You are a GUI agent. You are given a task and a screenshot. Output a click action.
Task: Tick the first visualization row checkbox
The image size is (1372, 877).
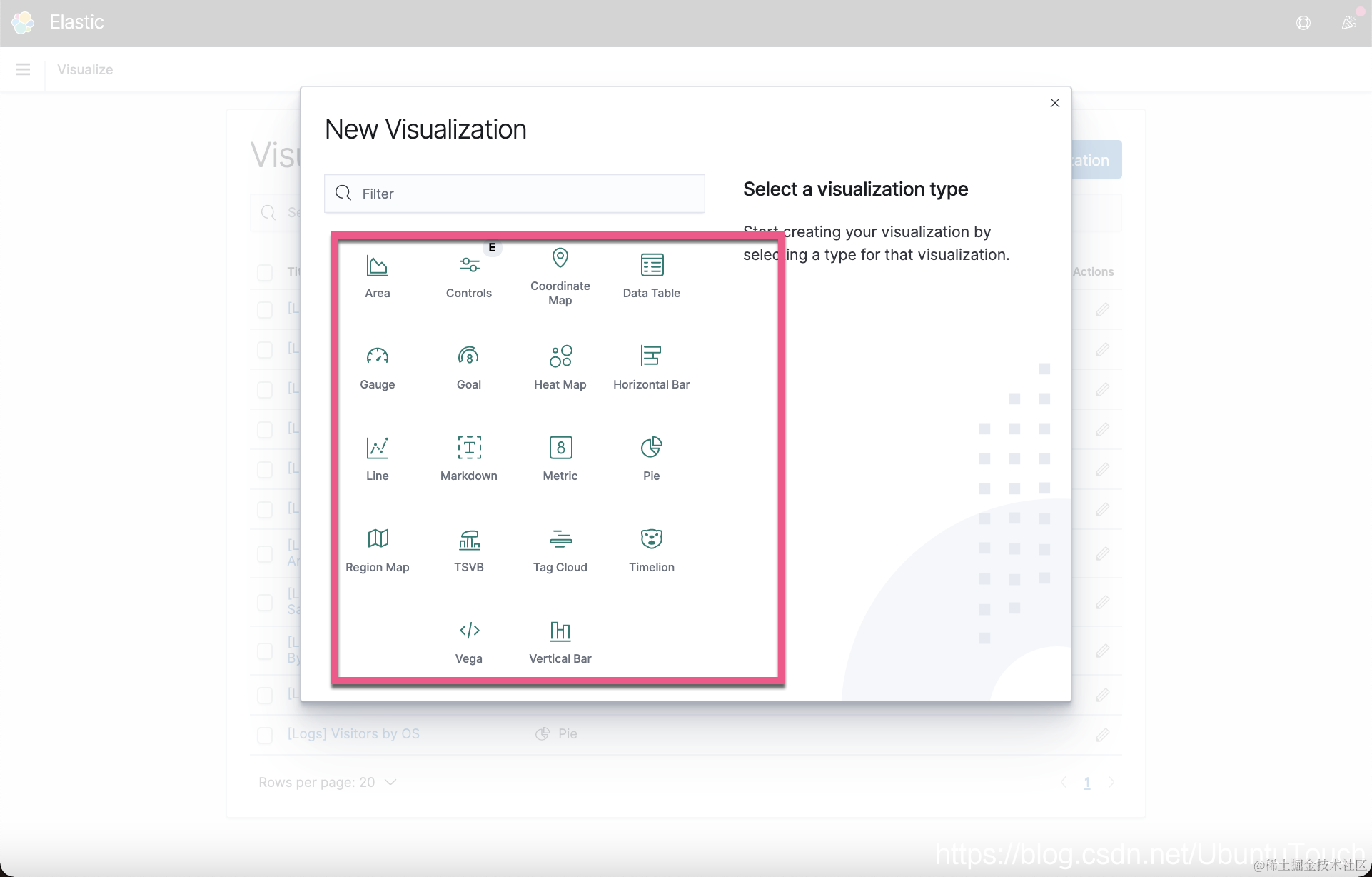click(x=265, y=310)
